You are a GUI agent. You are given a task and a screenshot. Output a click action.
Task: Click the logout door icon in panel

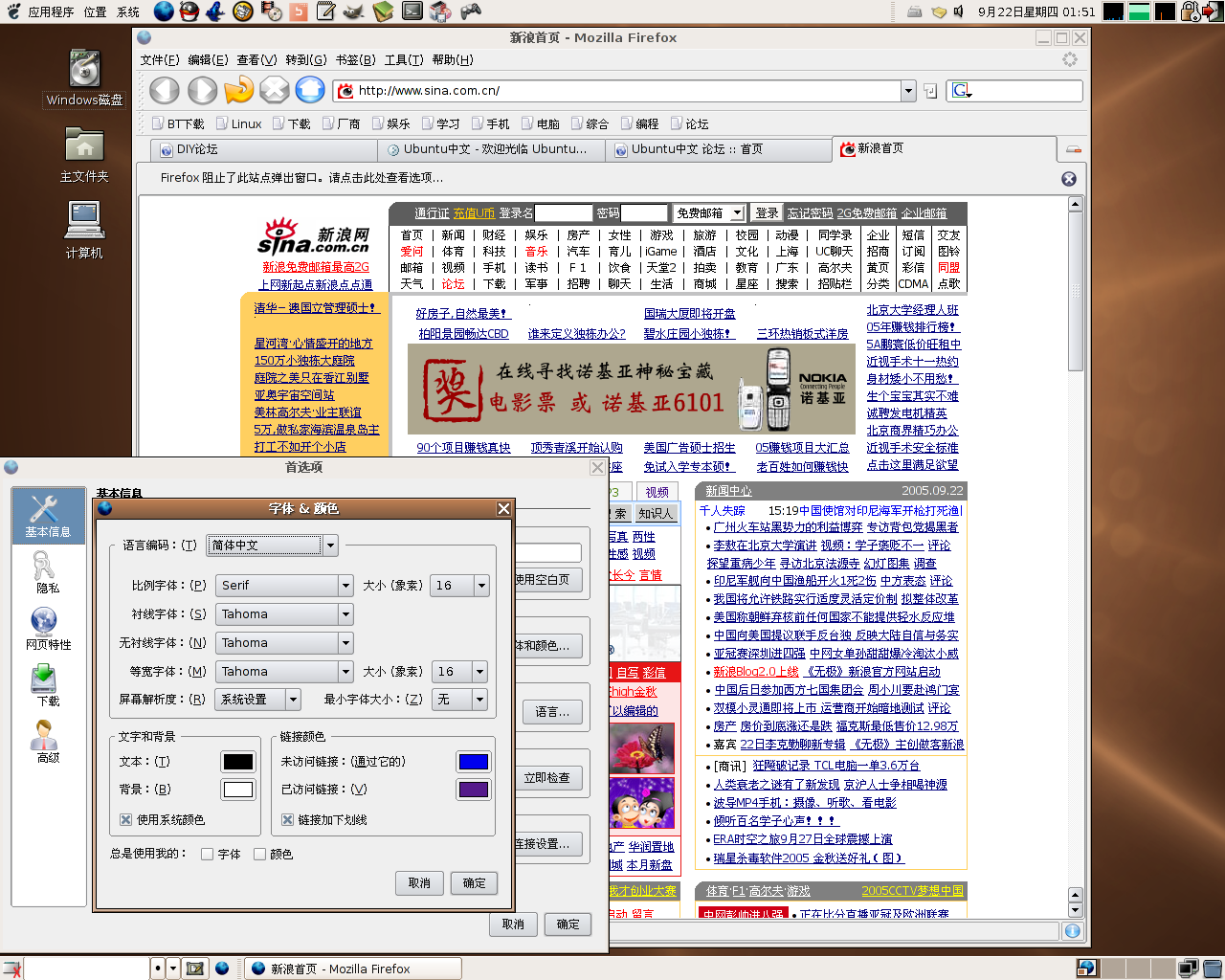1213,11
